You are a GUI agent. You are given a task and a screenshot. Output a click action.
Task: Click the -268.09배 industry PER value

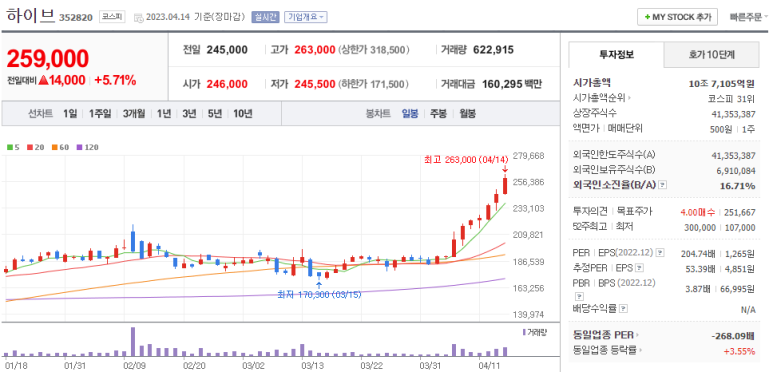[733, 337]
